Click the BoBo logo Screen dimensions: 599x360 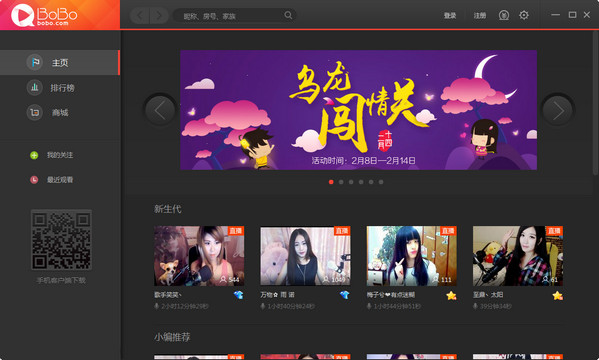44,15
